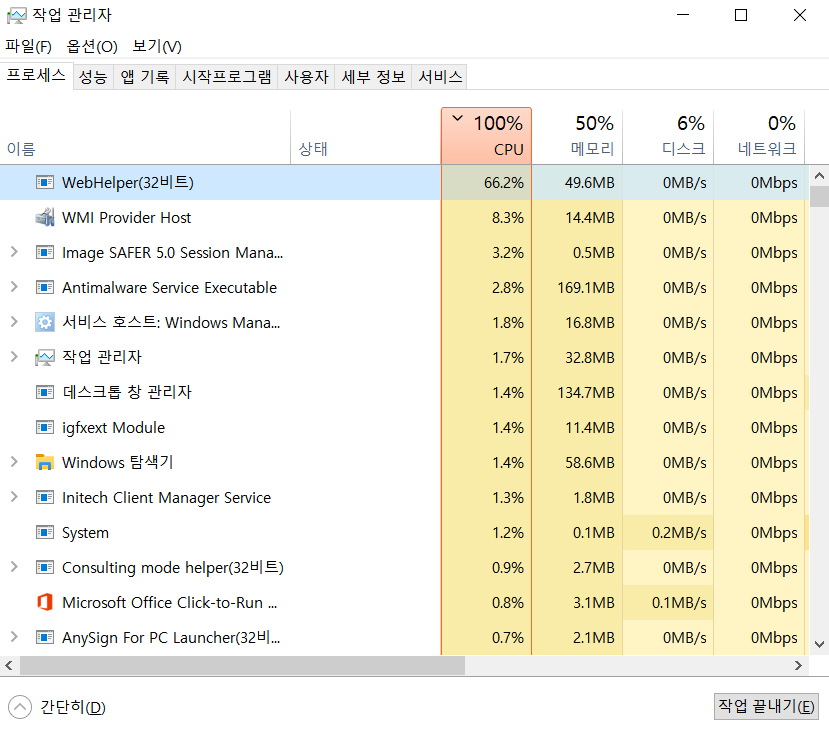Select the 데스크톱 창 관리자 process name
This screenshot has height=736, width=829.
tap(127, 392)
